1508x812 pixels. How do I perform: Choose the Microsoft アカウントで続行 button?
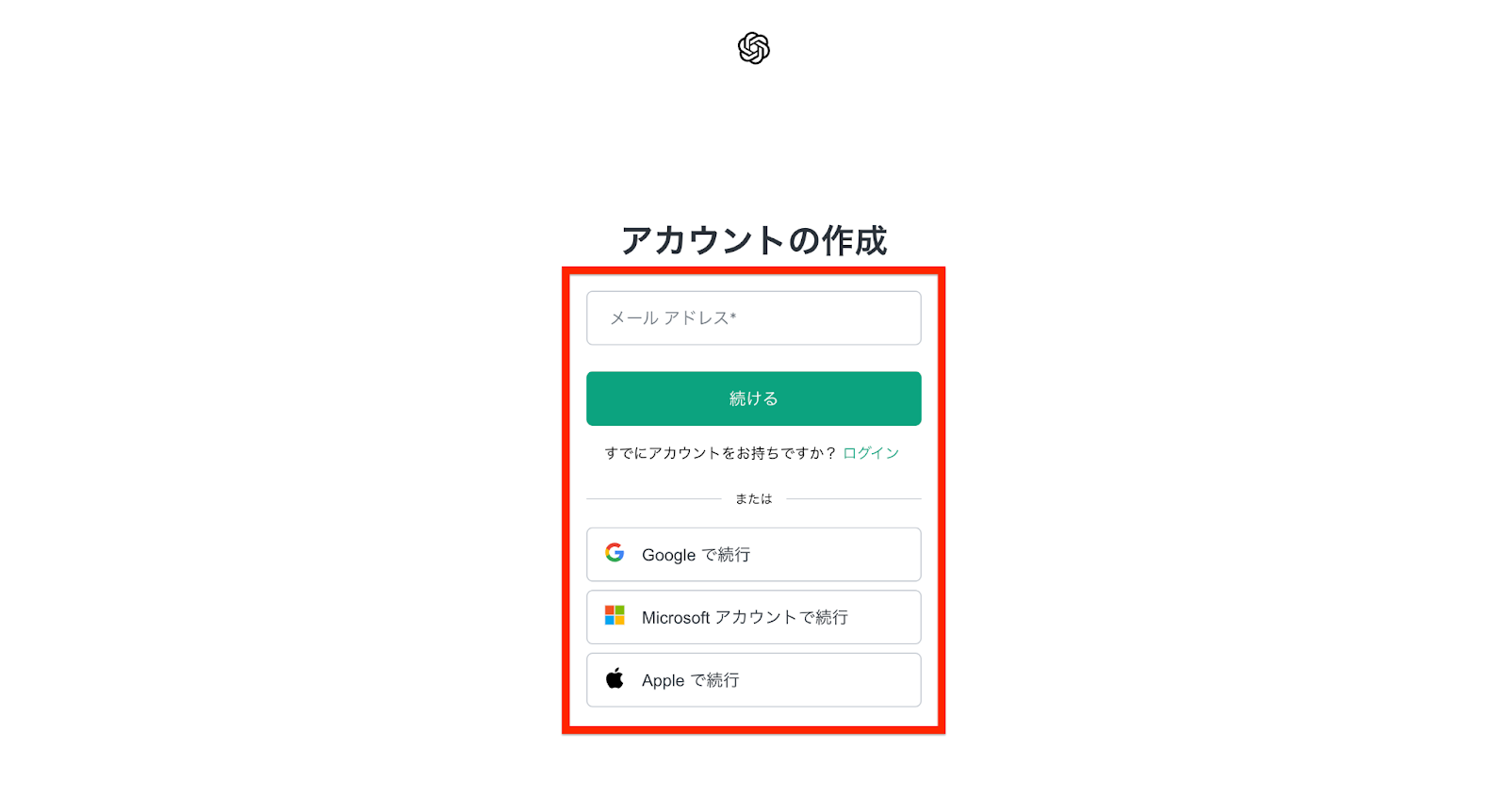[754, 617]
